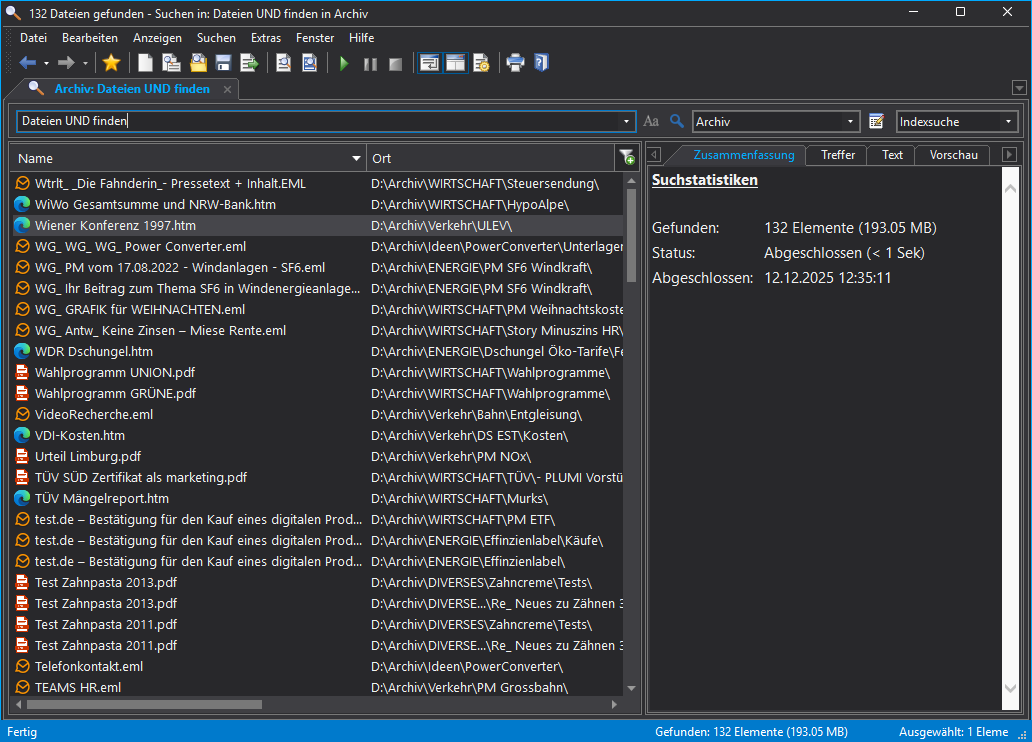
Task: Click the Ort column header
Action: (x=490, y=158)
